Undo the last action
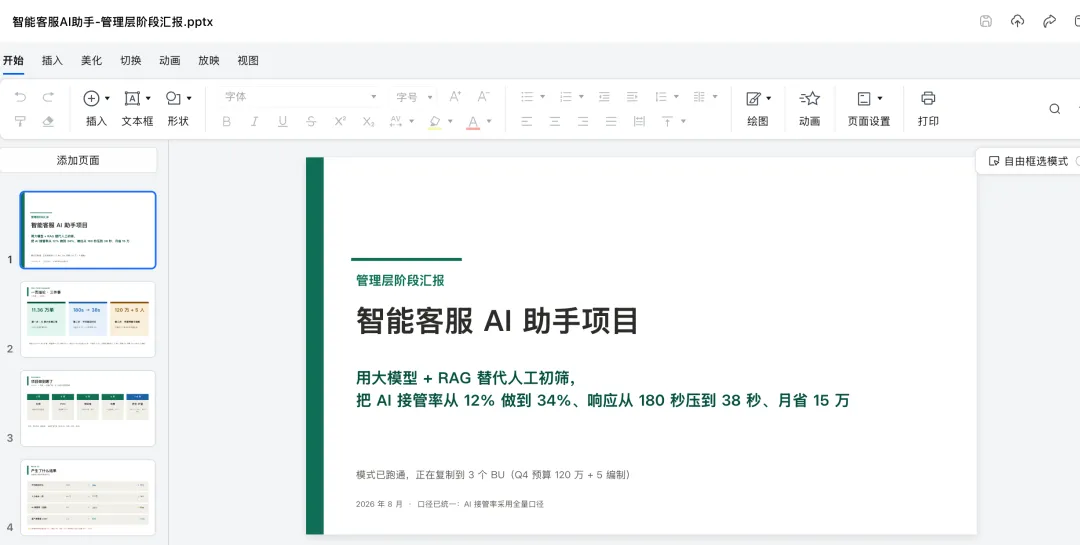This screenshot has width=1080, height=545. pos(20,98)
